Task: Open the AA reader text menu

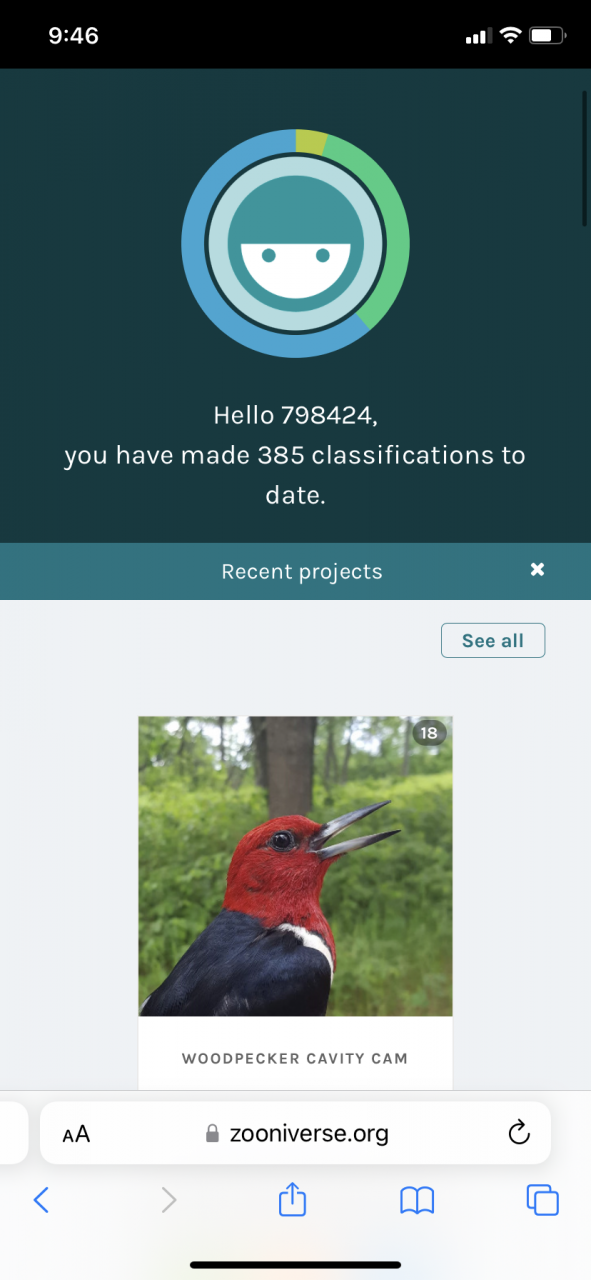Action: click(x=76, y=1134)
